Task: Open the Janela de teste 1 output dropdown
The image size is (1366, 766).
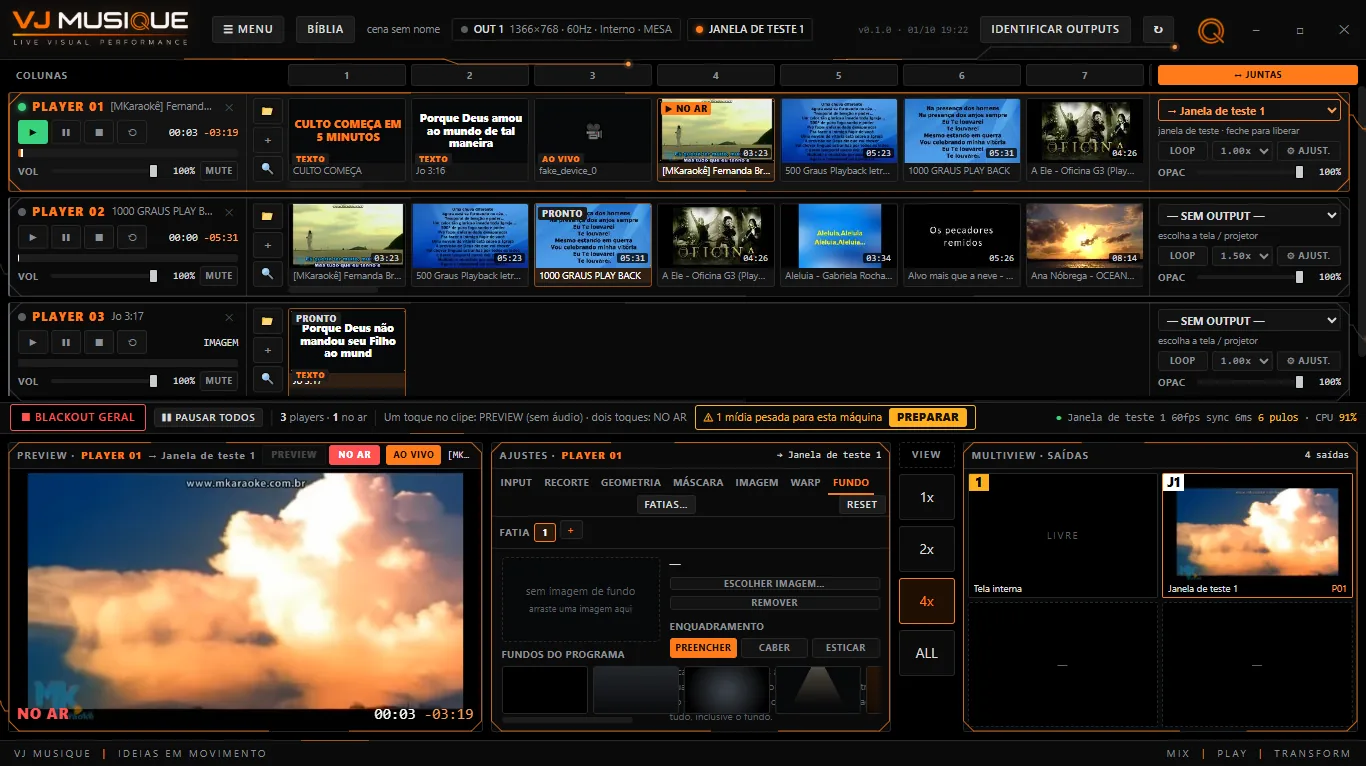Action: click(1249, 111)
